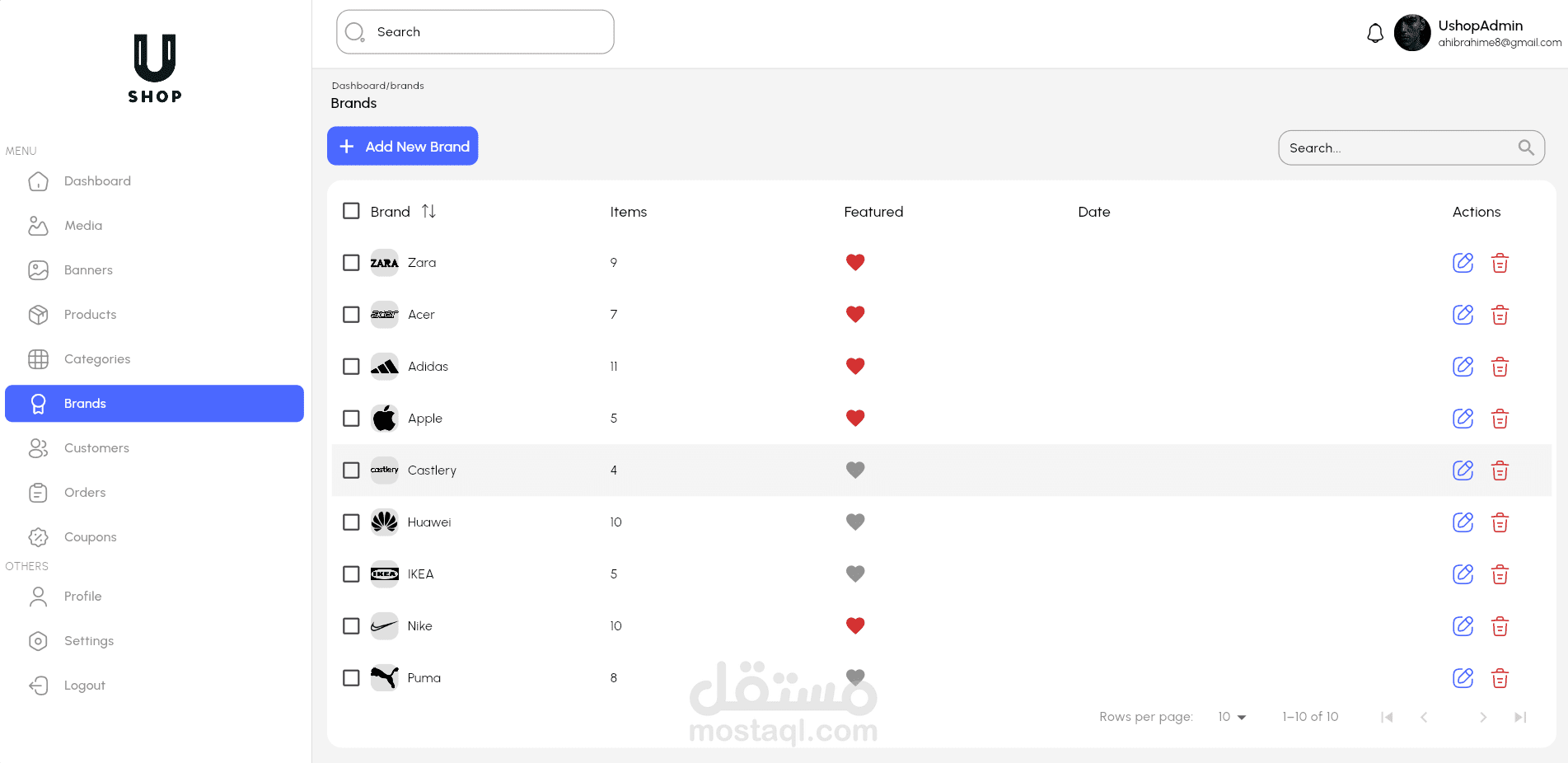Check the Apple row checkbox
Viewport: 1568px width, 763px height.
pos(351,419)
